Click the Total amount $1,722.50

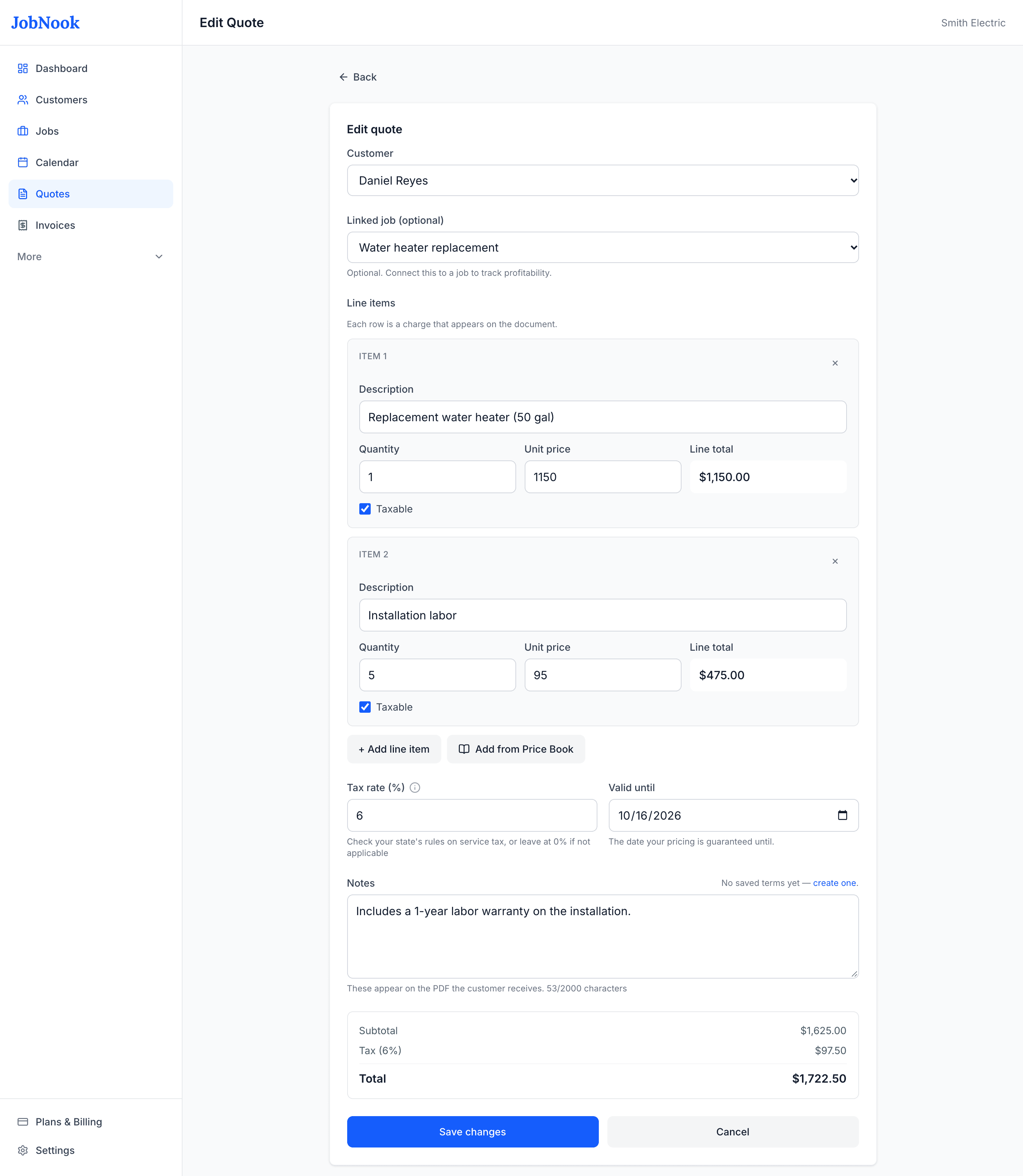pos(819,1078)
